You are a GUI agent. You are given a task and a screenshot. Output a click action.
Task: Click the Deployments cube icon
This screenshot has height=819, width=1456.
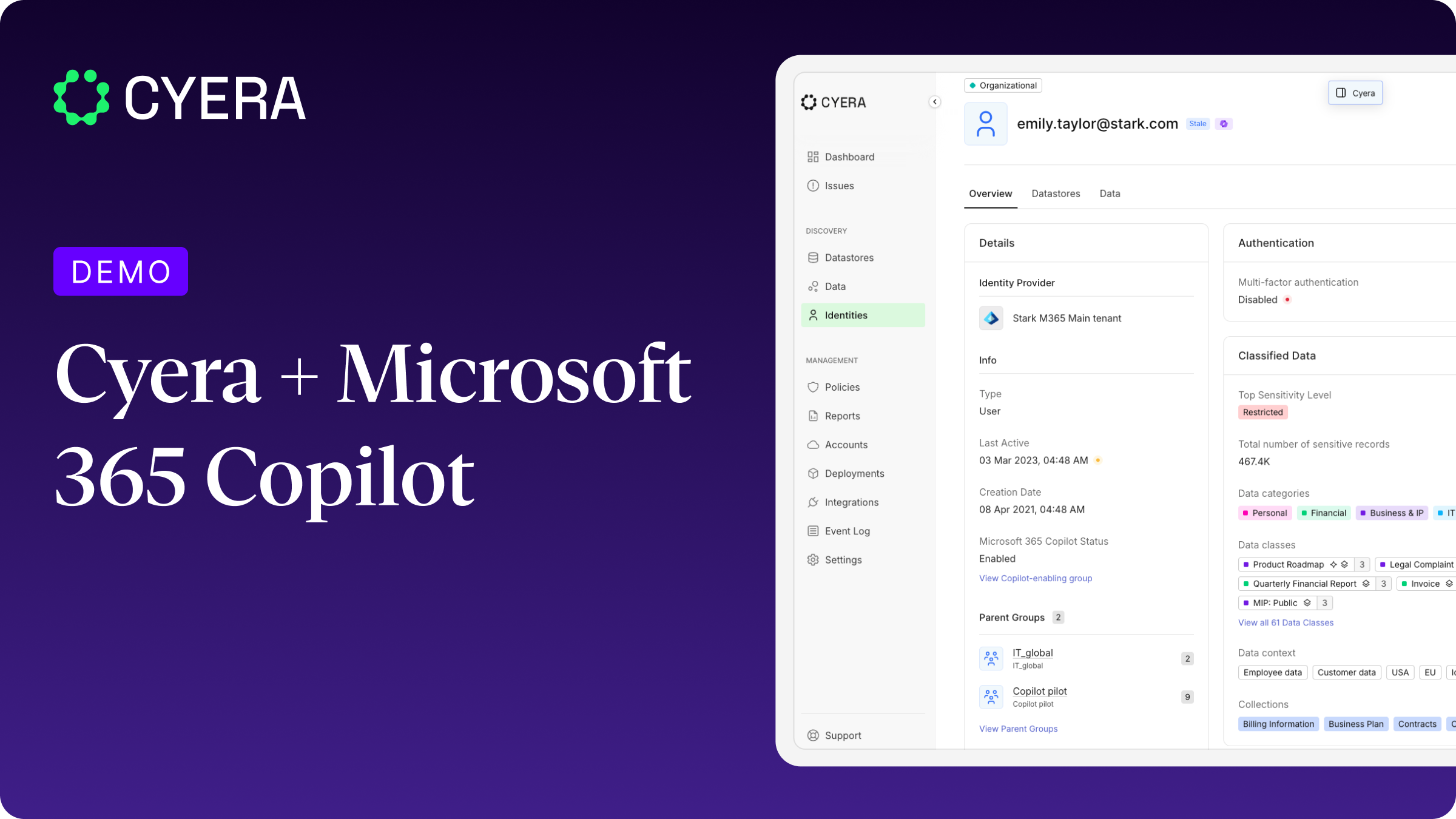[x=813, y=474]
